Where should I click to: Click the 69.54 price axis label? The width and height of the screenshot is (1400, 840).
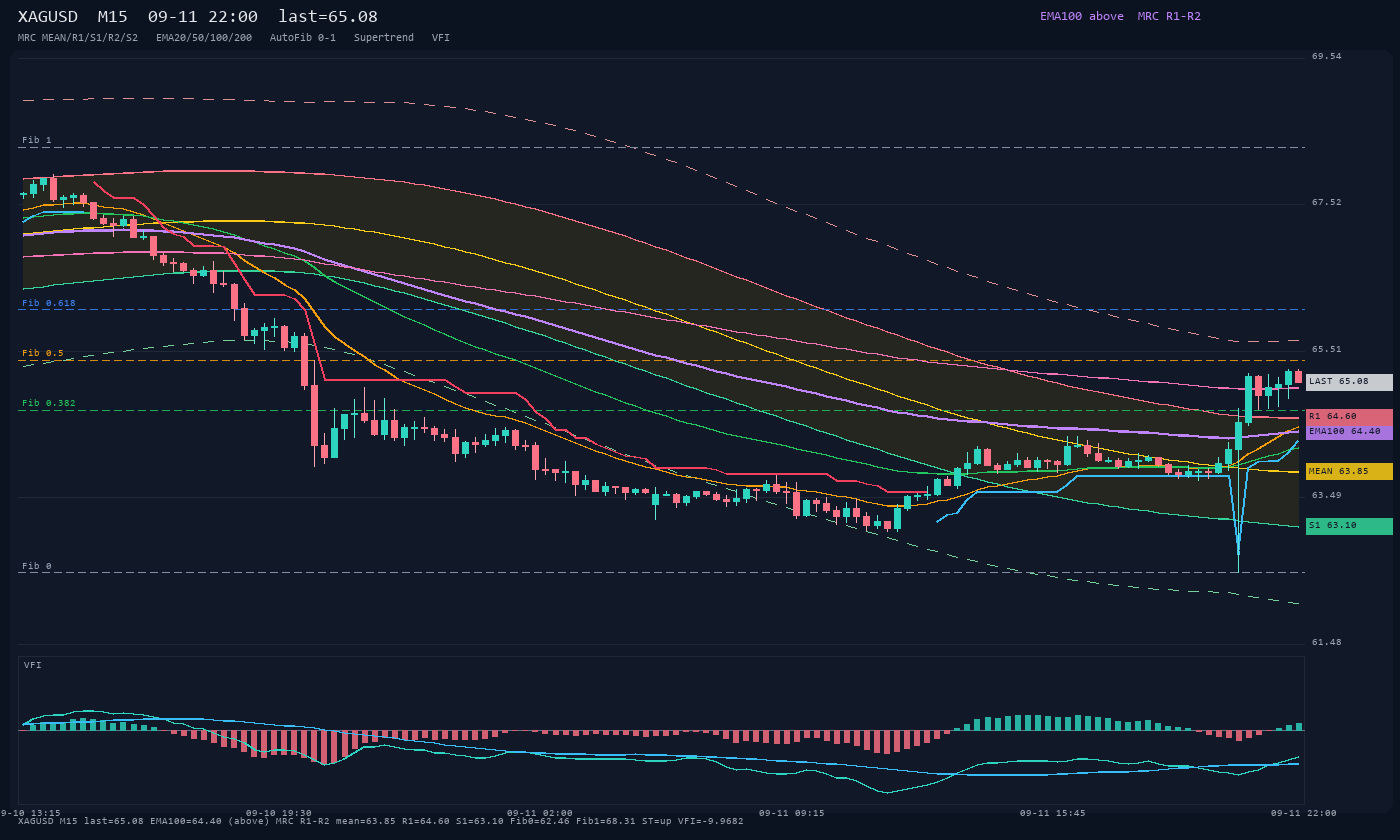(x=1327, y=56)
